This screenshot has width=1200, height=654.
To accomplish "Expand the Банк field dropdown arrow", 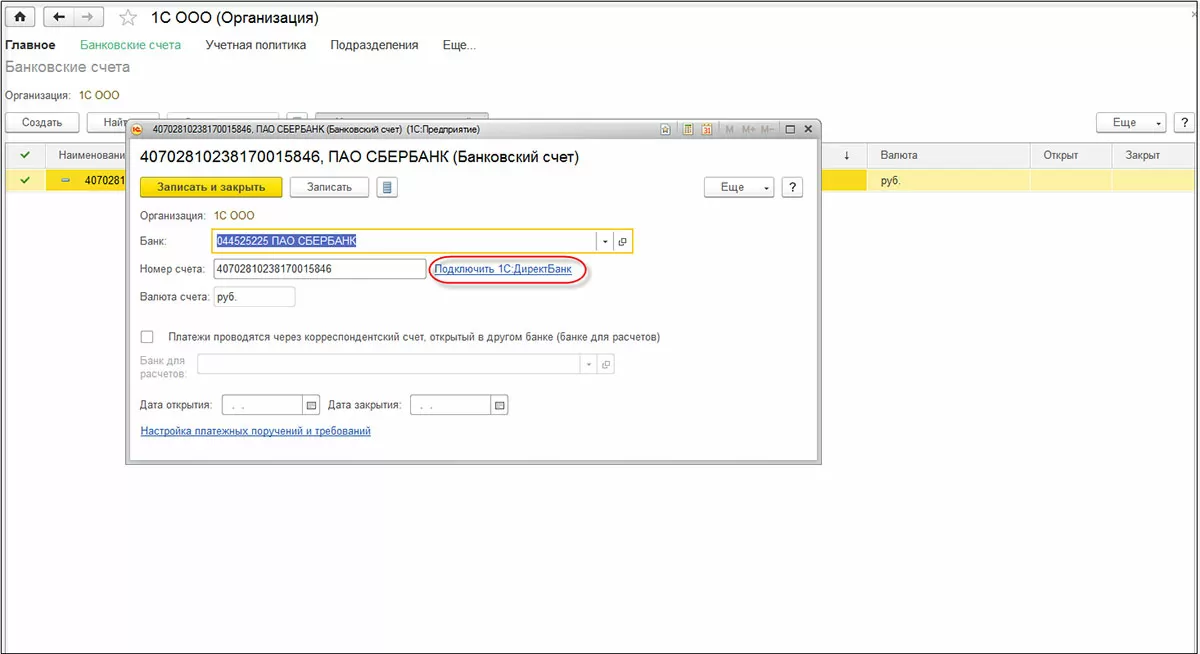I will pyautogui.click(x=604, y=241).
